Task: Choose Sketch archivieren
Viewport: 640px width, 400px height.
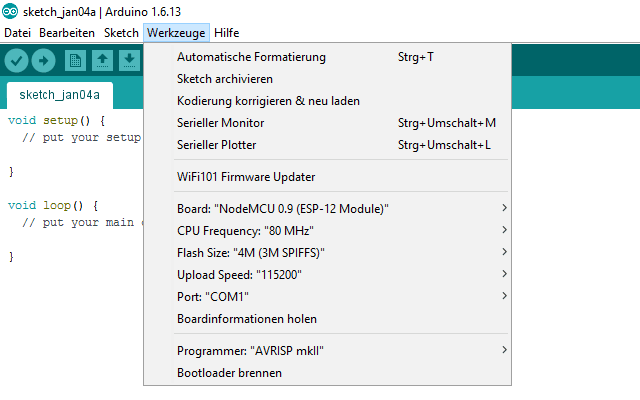Action: (327, 79)
